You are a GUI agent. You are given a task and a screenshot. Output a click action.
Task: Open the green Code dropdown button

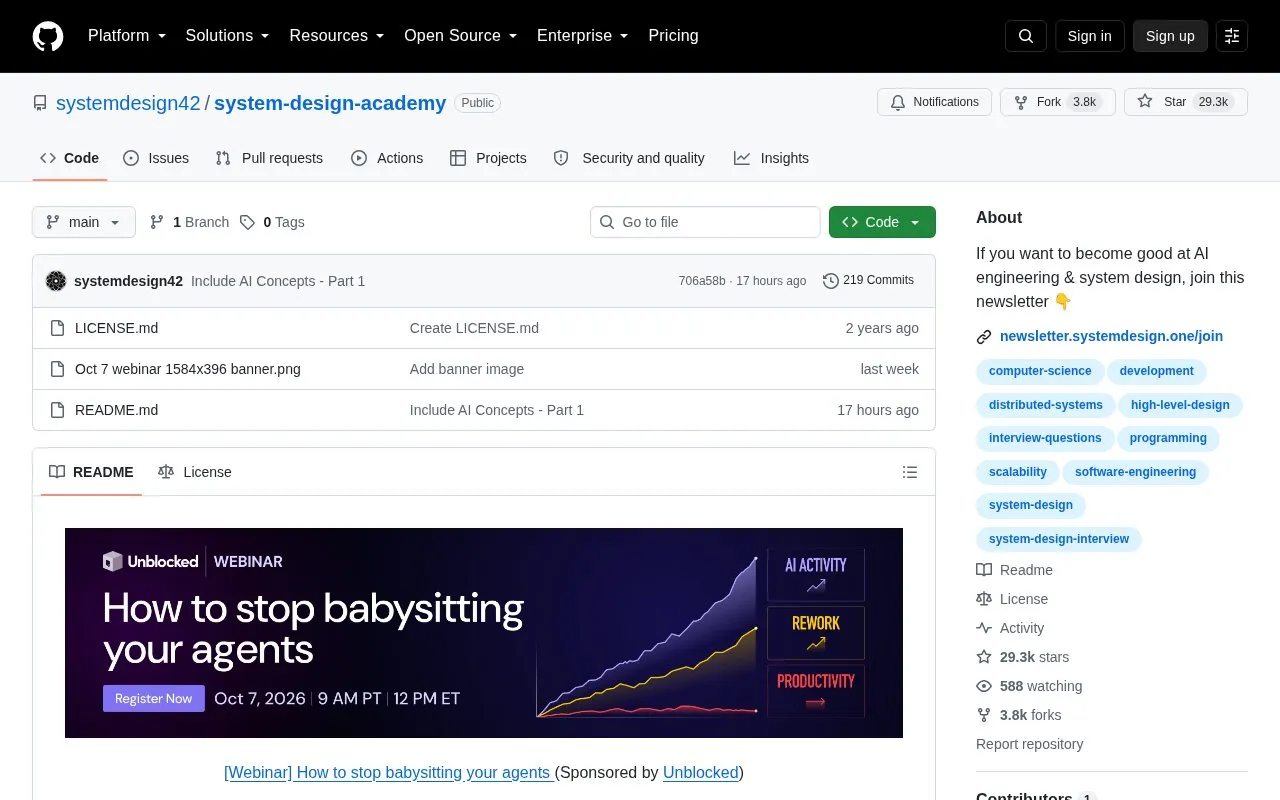pyautogui.click(x=882, y=222)
